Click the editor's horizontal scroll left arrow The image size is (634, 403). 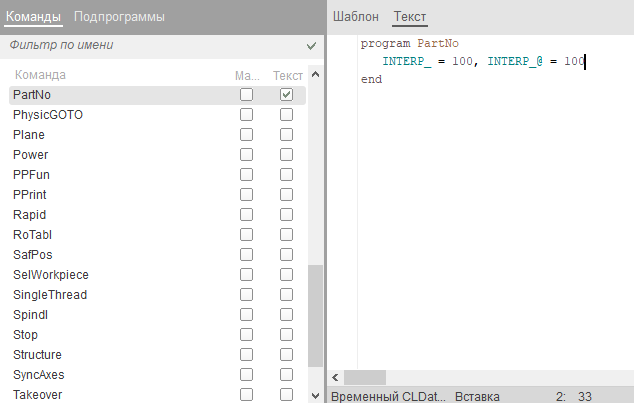(336, 377)
